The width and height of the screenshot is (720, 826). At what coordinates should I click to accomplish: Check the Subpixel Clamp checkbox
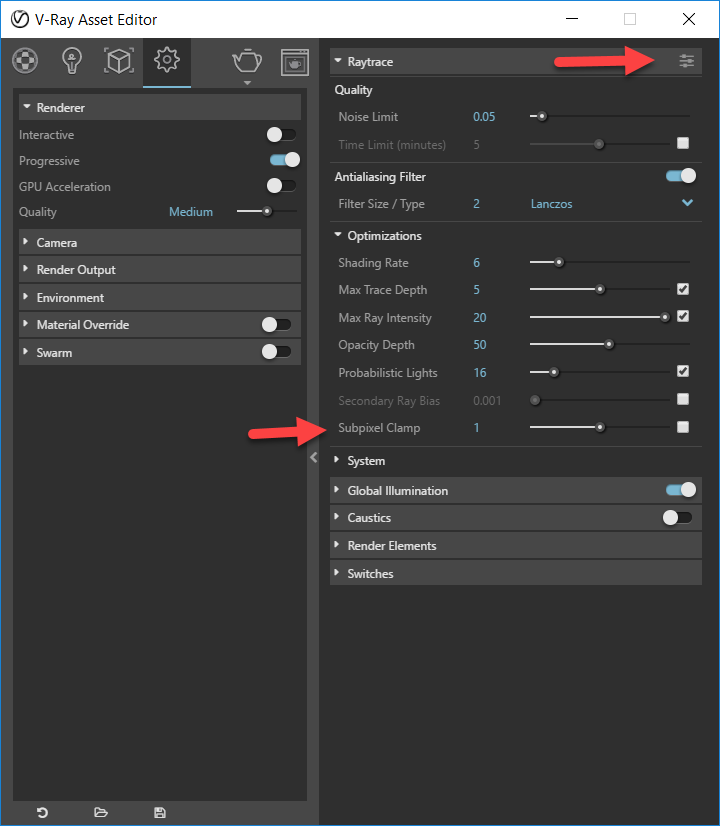[683, 427]
